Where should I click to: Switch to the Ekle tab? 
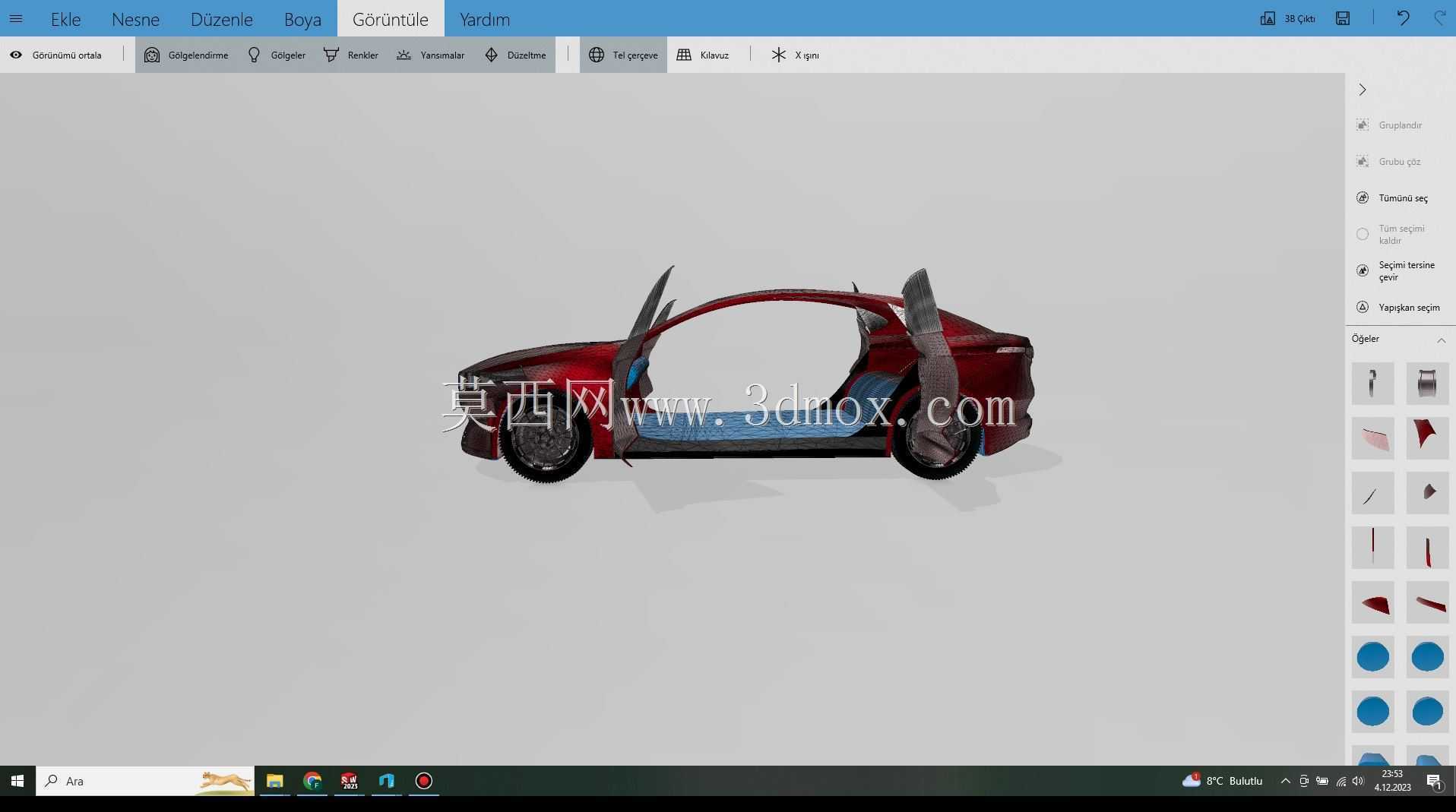click(x=65, y=19)
